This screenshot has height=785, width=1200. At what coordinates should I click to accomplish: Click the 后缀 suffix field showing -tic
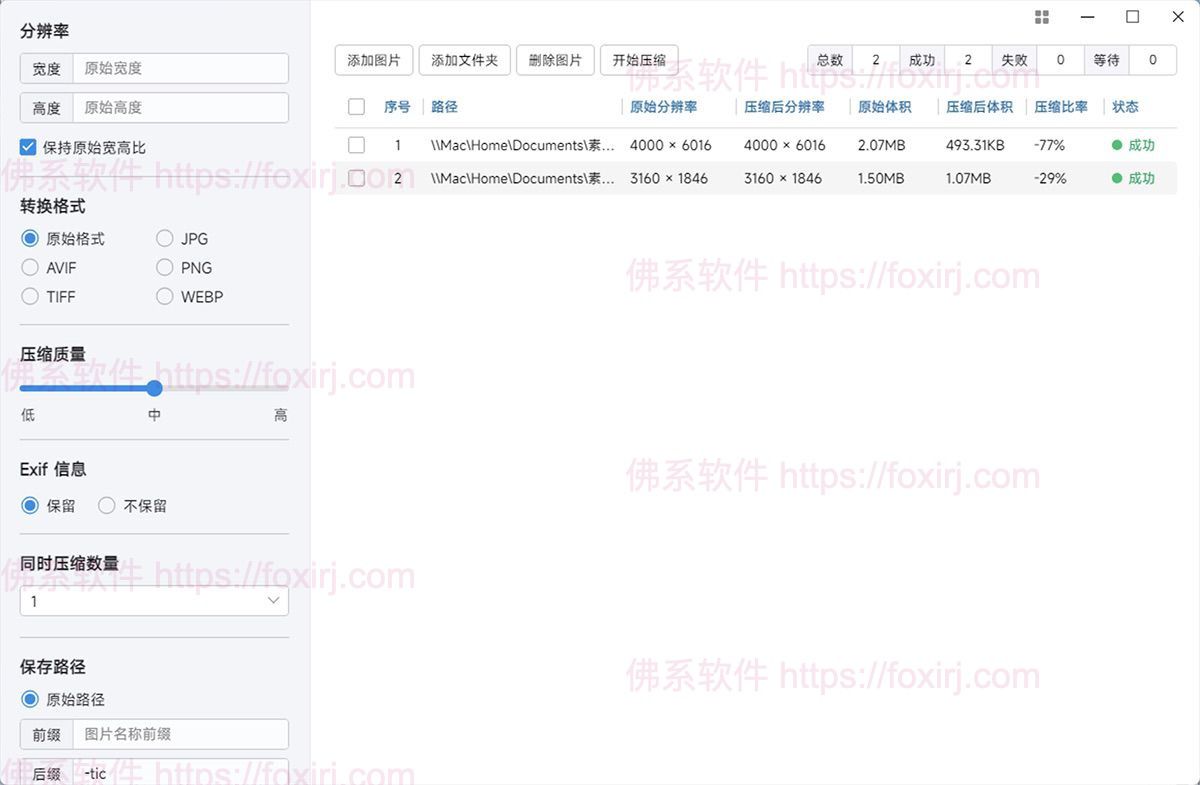[180, 773]
